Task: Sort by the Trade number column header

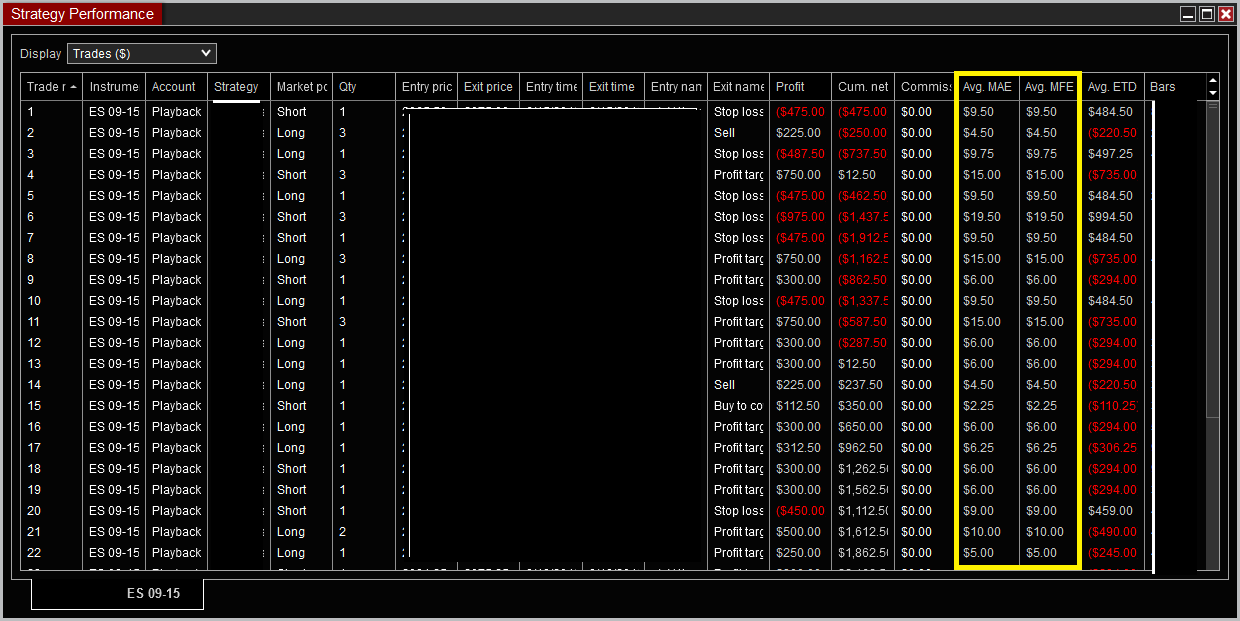Action: point(52,87)
